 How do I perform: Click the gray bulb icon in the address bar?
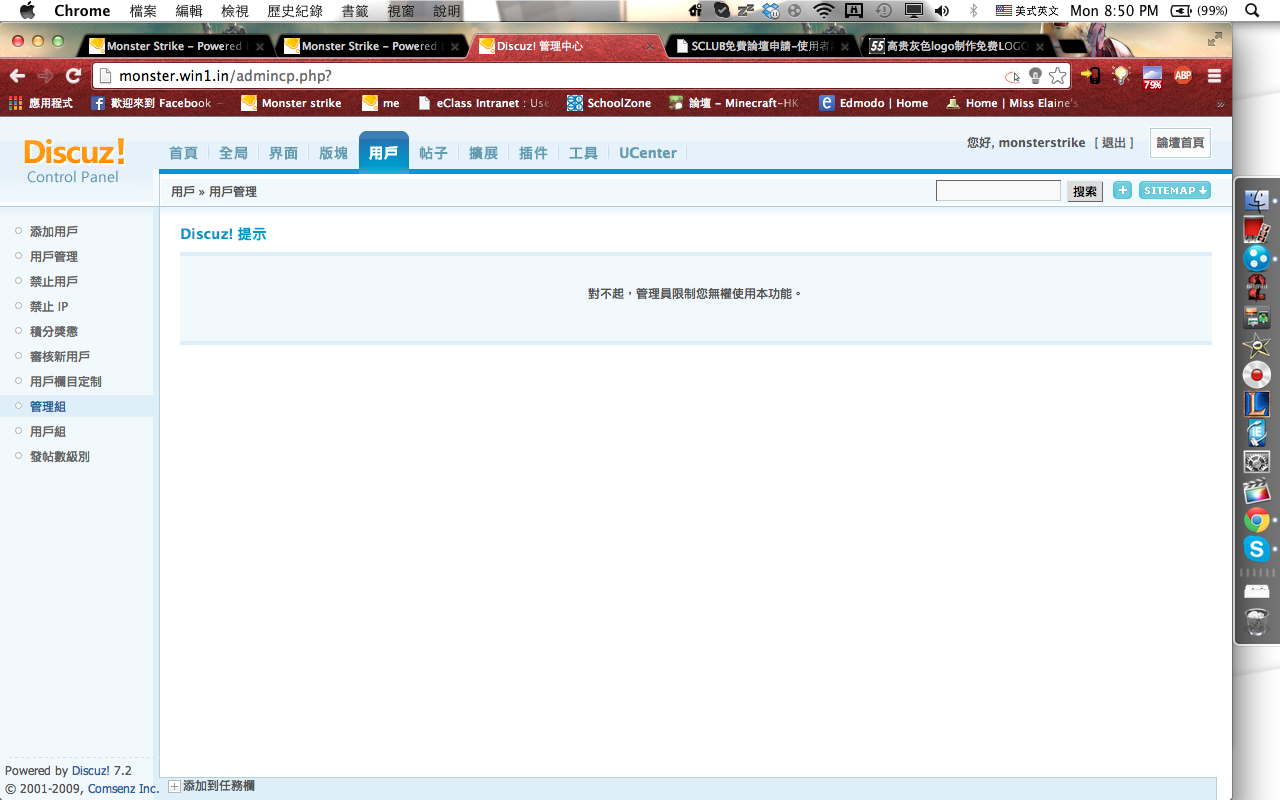tap(1035, 76)
